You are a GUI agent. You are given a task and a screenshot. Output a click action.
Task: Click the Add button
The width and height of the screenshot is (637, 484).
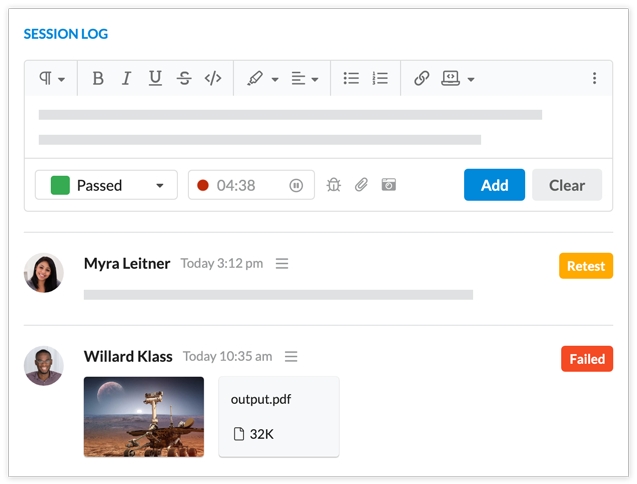click(x=494, y=185)
